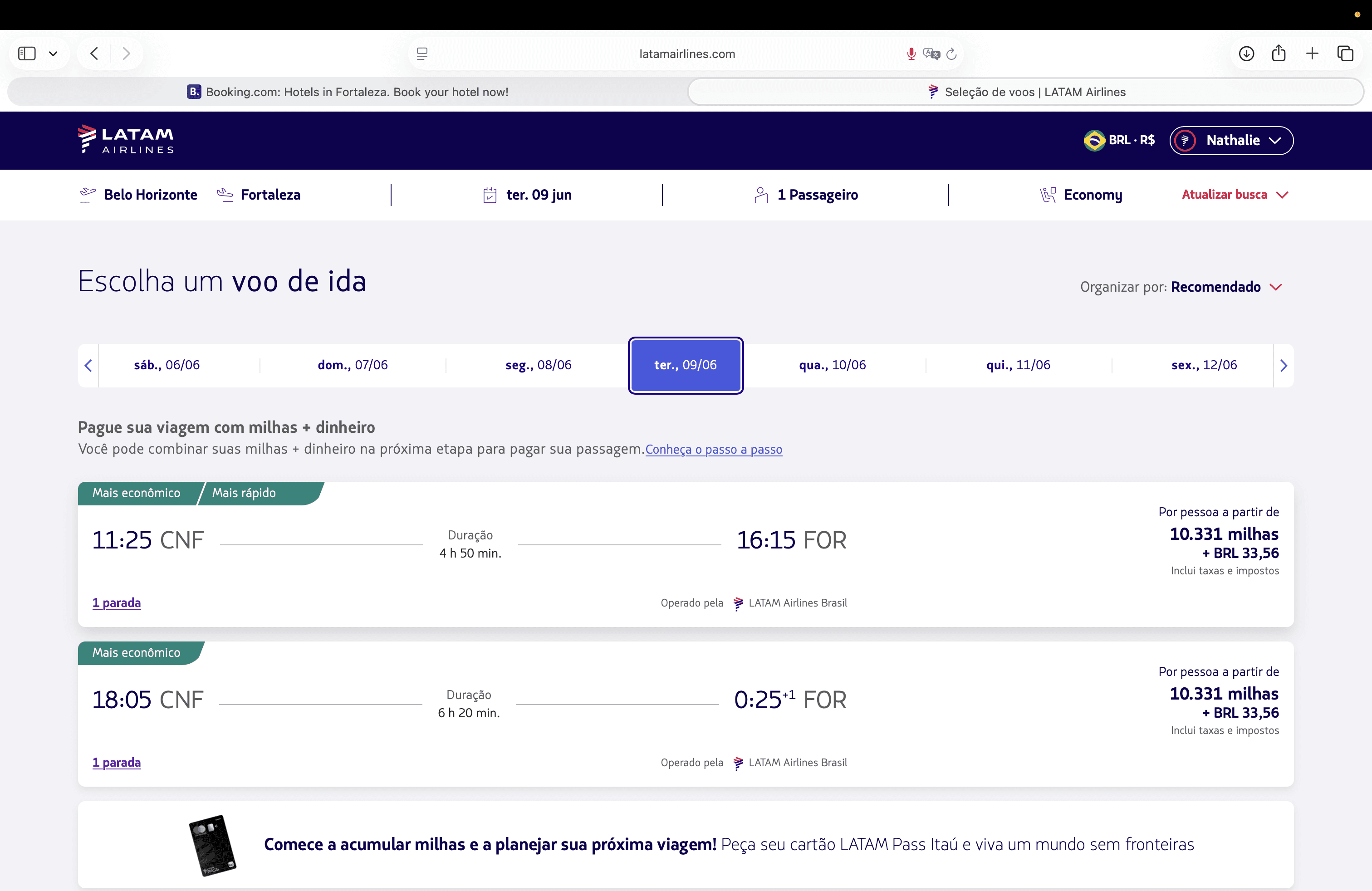This screenshot has width=1372, height=891.
Task: Expand Atualizar busca
Action: (1235, 195)
